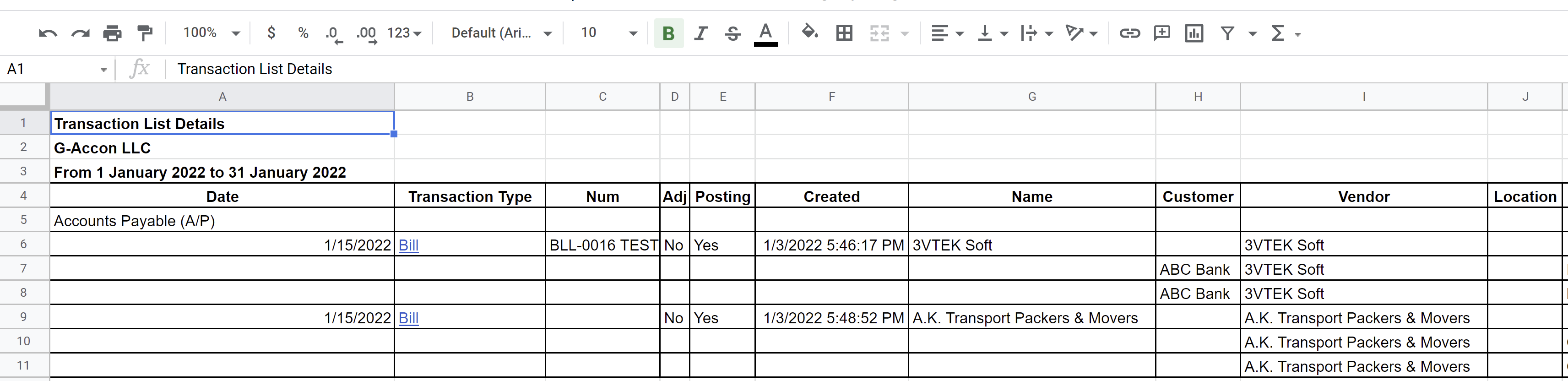Image resolution: width=1568 pixels, height=381 pixels.
Task: Click the formula bar text
Action: [255, 70]
